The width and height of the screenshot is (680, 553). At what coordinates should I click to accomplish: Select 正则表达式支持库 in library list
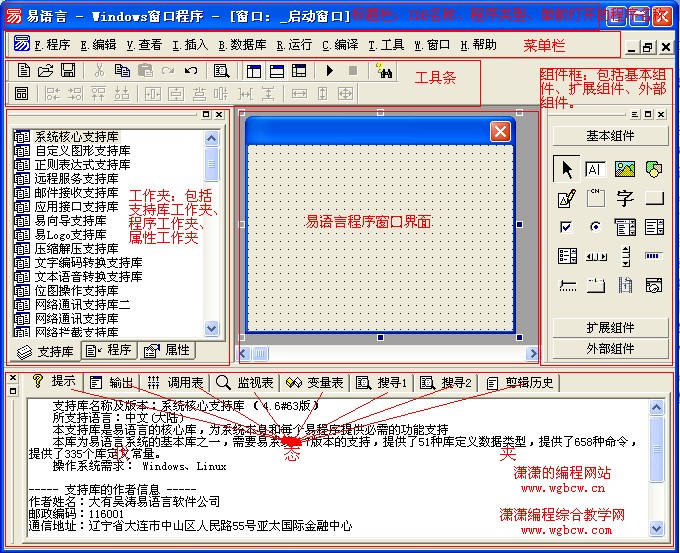[72, 164]
